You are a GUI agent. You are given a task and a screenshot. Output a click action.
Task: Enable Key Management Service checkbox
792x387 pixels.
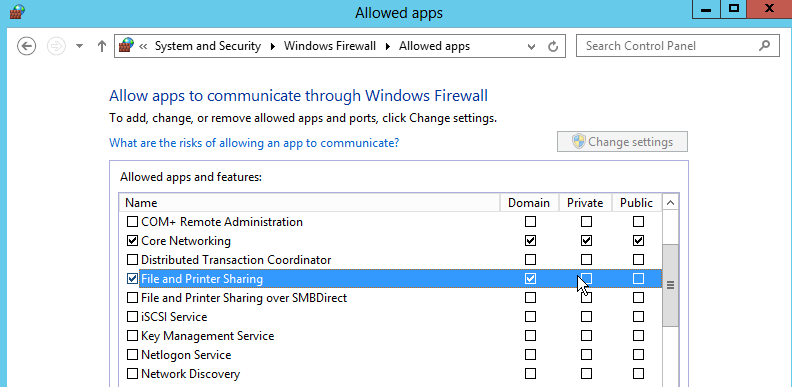132,335
